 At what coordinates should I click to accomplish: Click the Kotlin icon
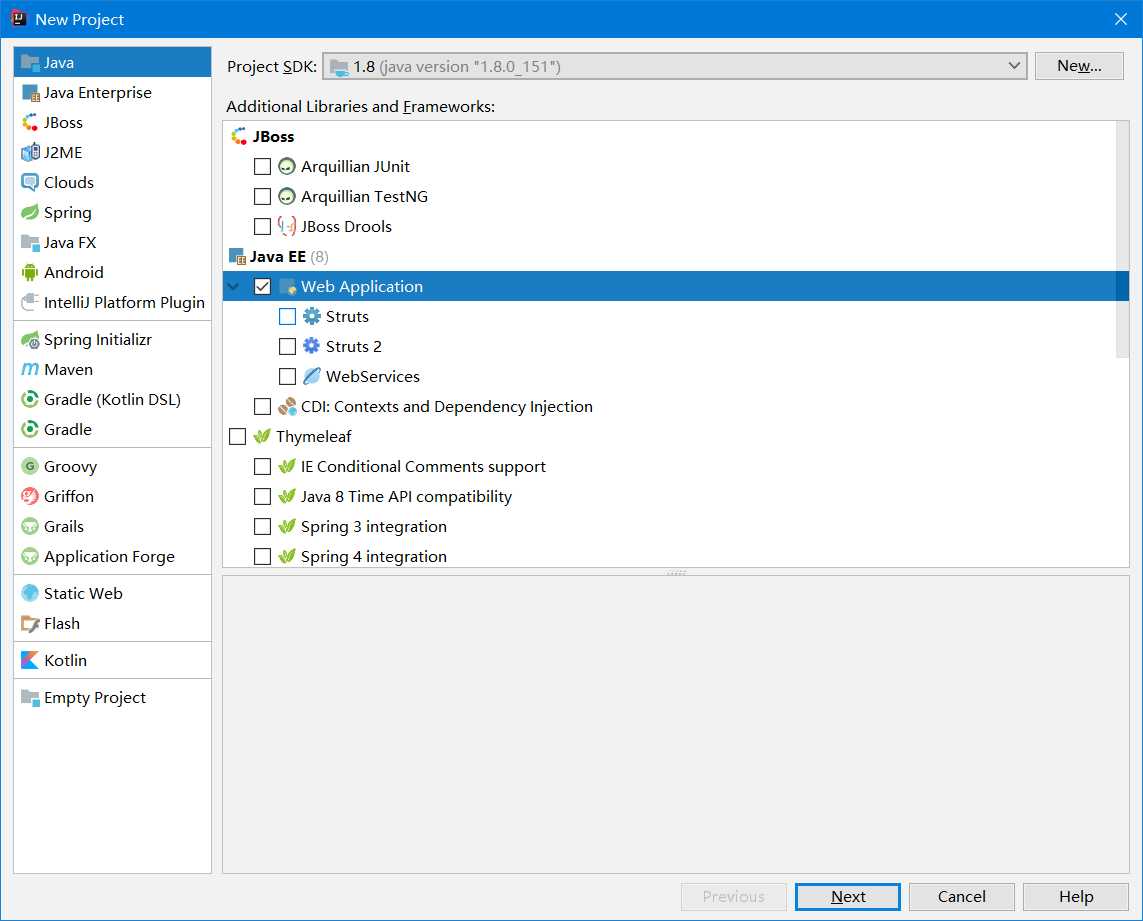[30, 661]
